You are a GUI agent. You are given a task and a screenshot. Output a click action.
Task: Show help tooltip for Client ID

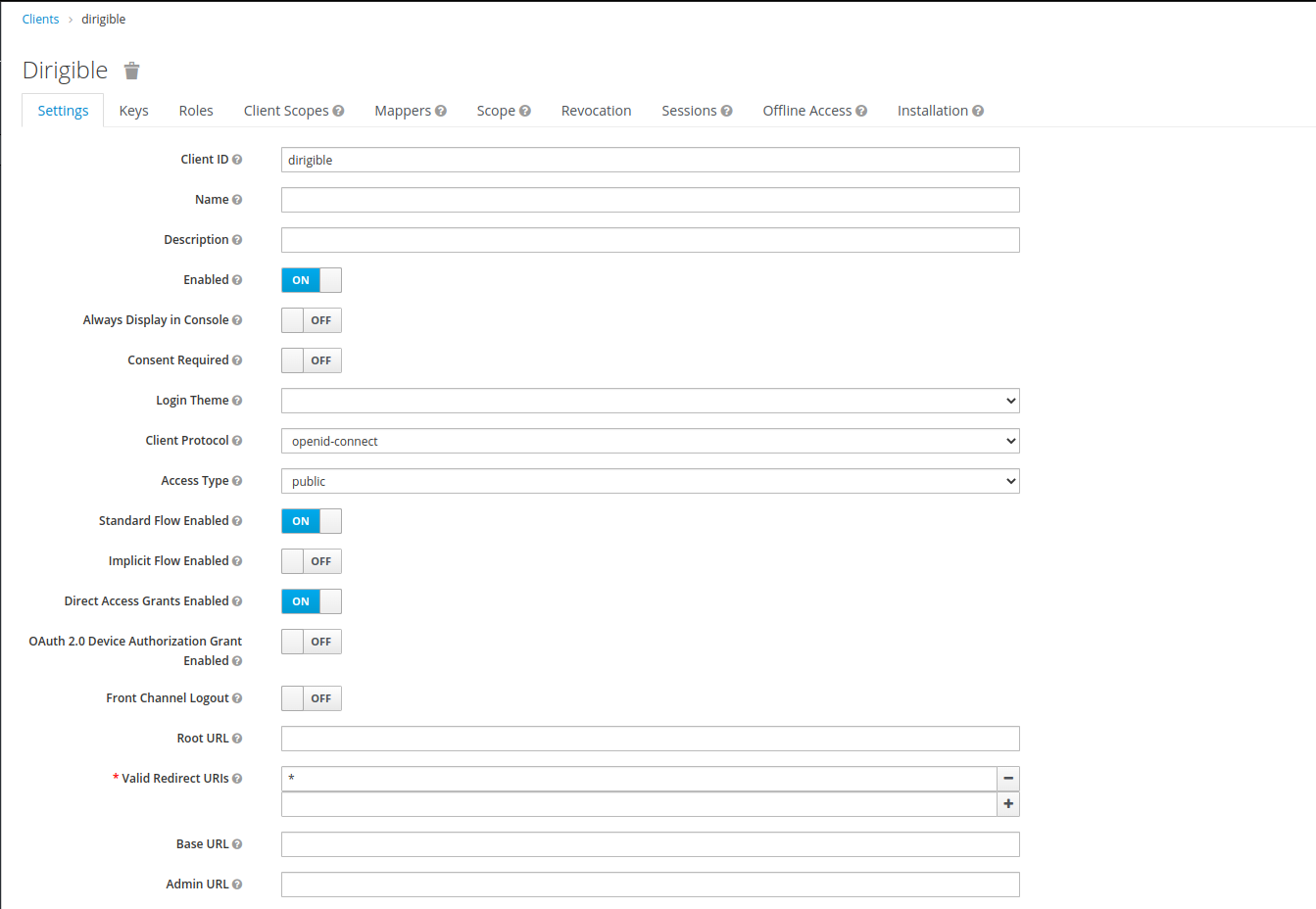[237, 160]
